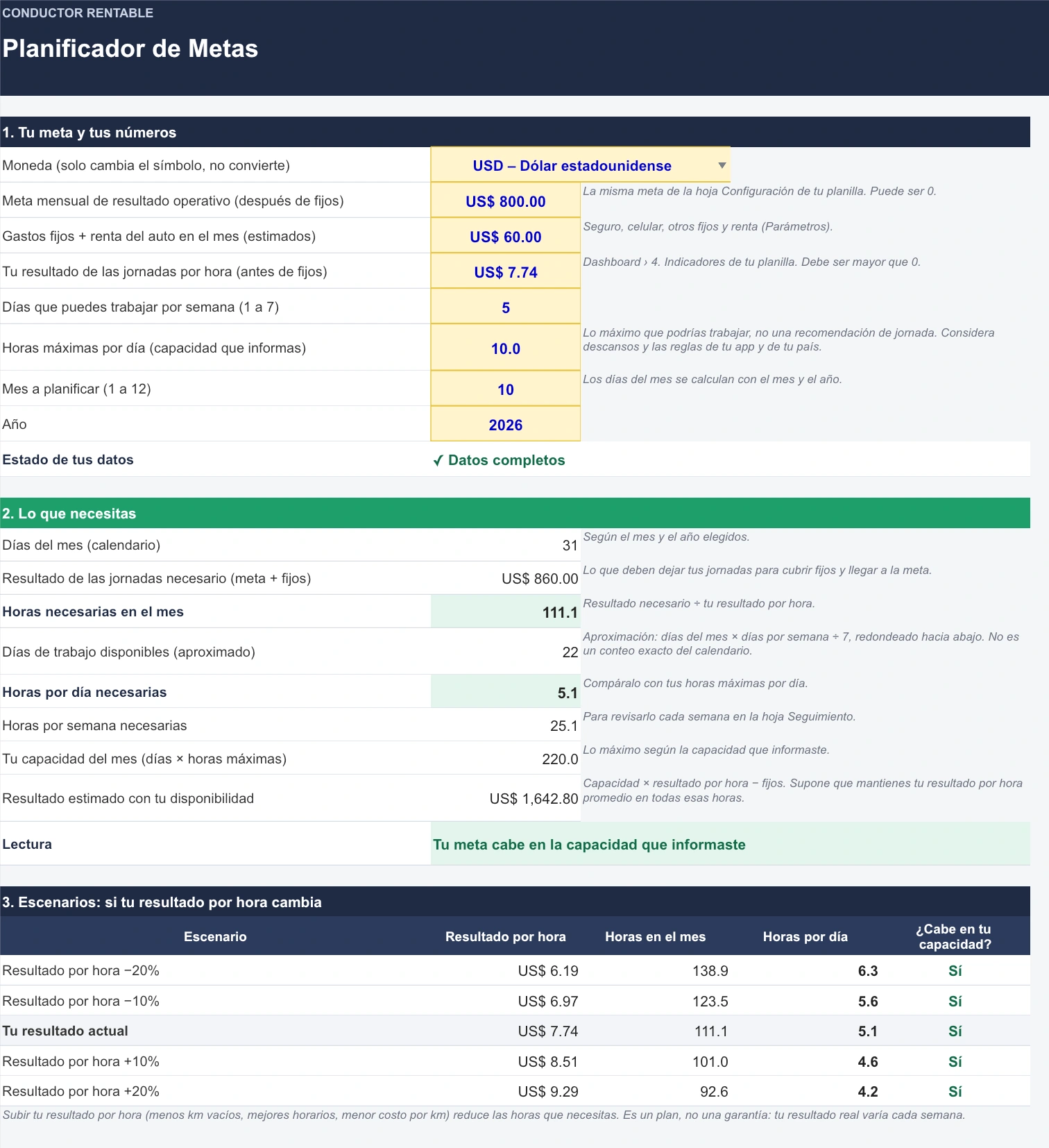Click the month to plan value 10
Image resolution: width=1049 pixels, height=1148 pixels.
(505, 389)
